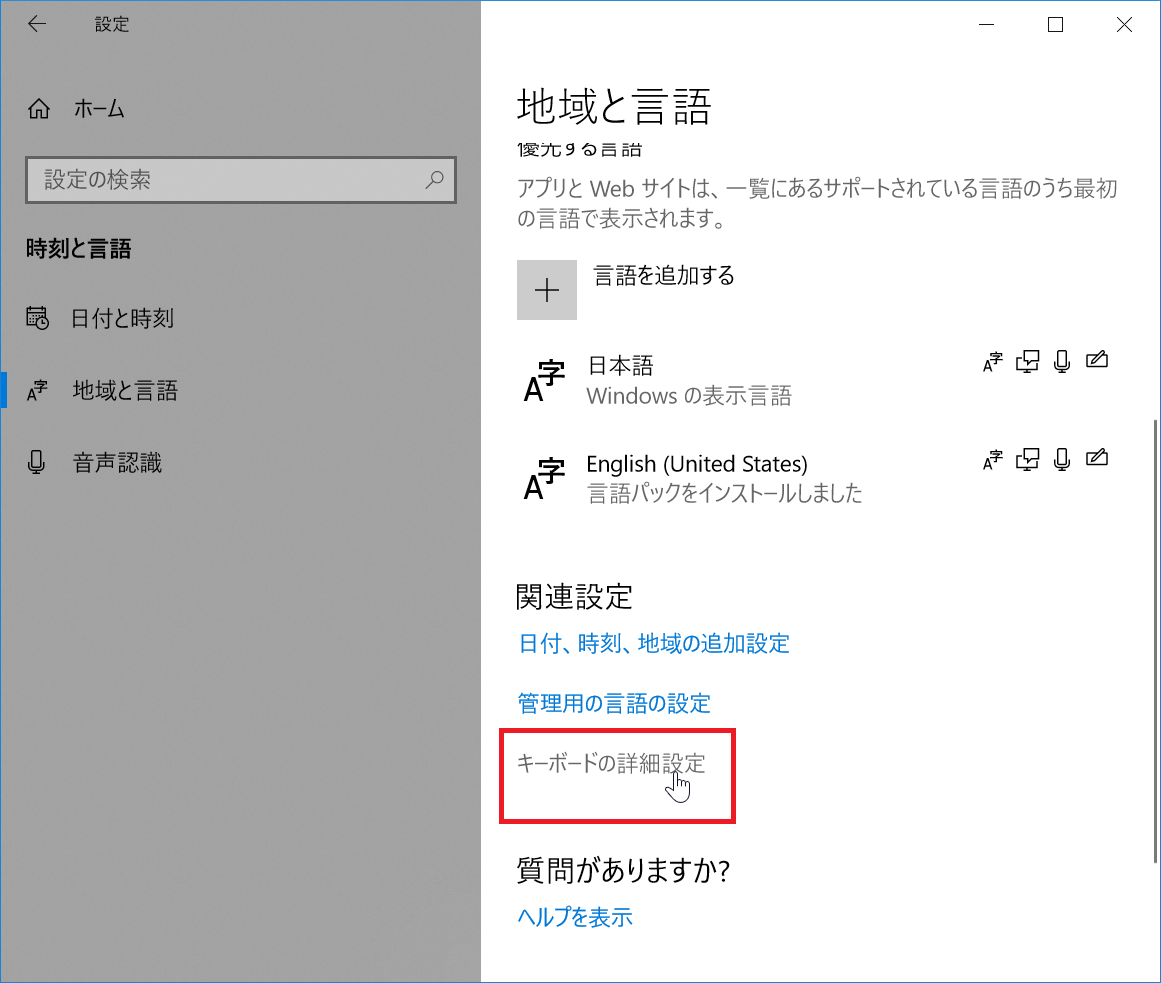
Task: Focus the 設定の検索 input field
Action: 225,180
